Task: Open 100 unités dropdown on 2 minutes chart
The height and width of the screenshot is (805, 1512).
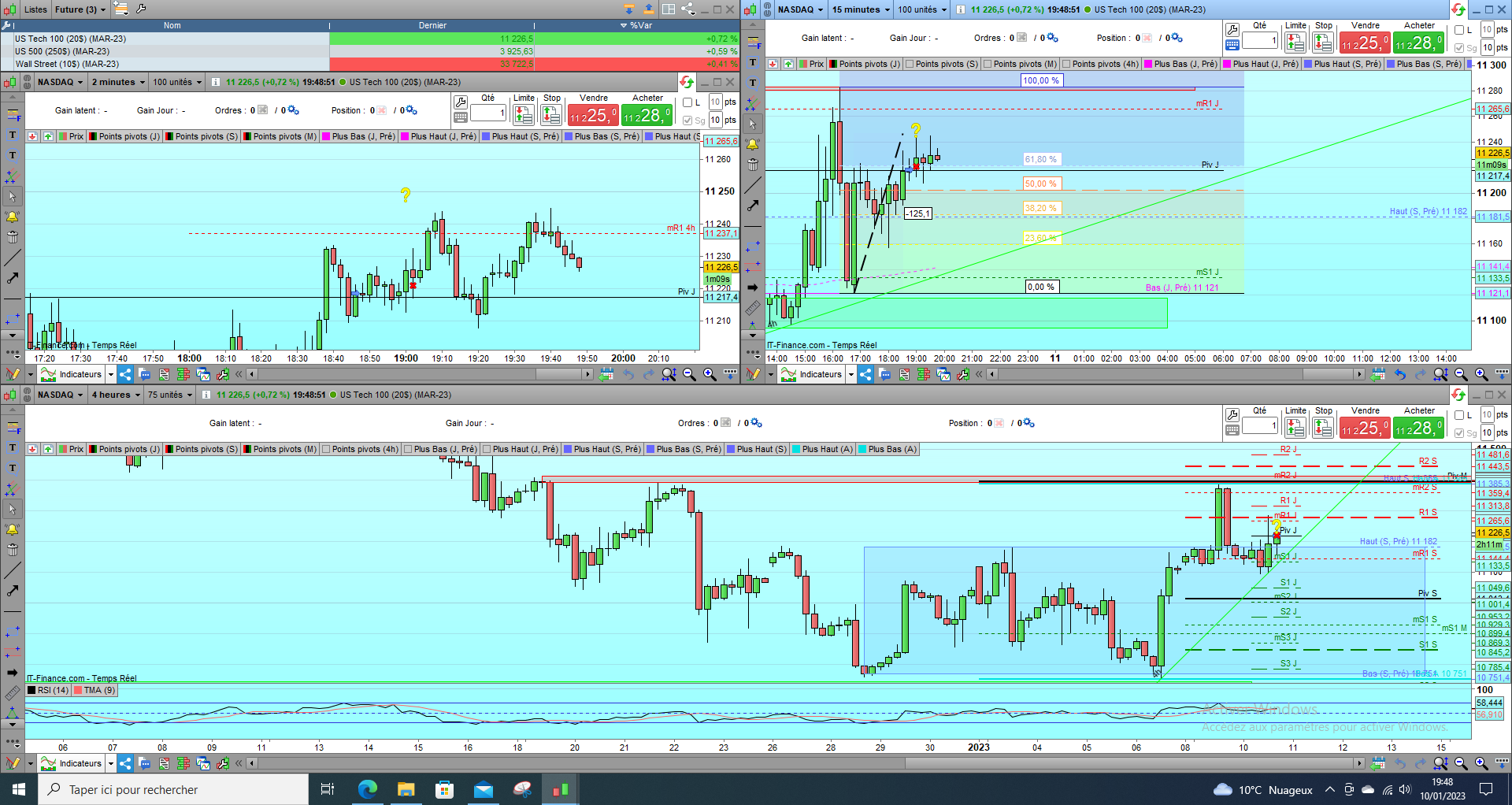Action: [177, 82]
